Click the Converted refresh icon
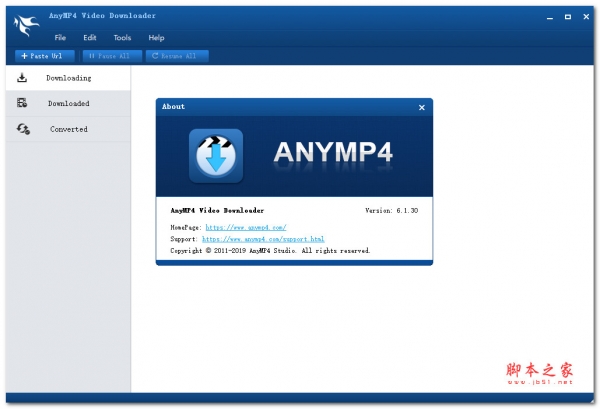Viewport: 600px width, 409px height. coord(23,129)
